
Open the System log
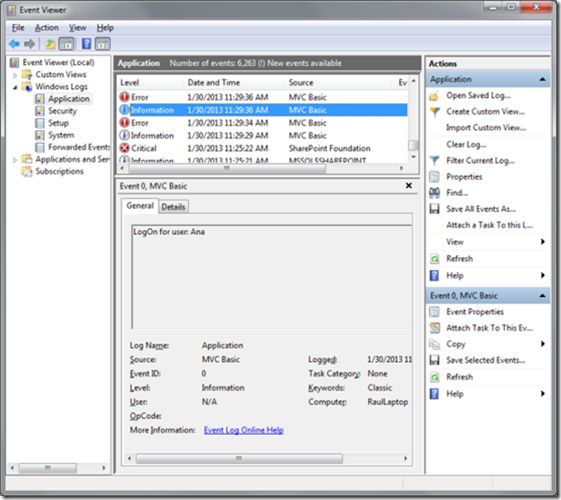[x=61, y=135]
